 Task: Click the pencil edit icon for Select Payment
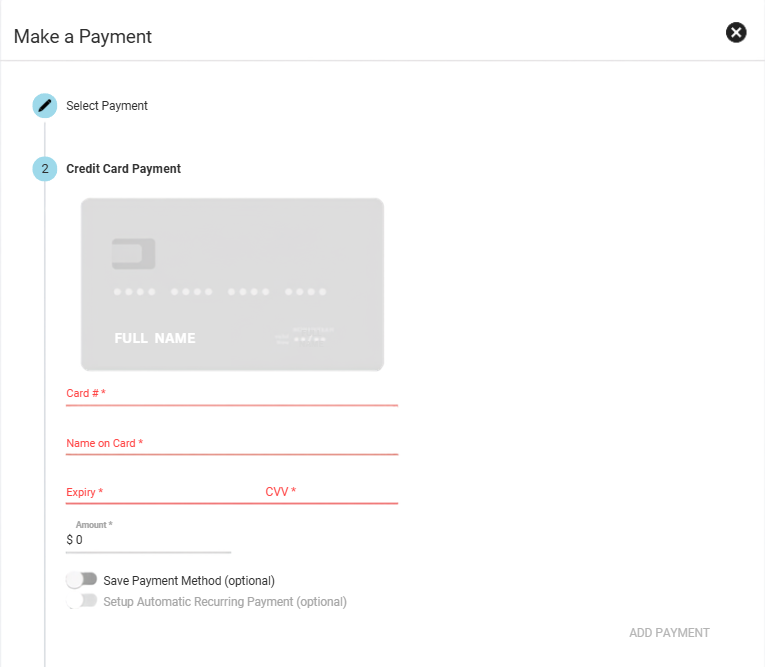click(45, 105)
